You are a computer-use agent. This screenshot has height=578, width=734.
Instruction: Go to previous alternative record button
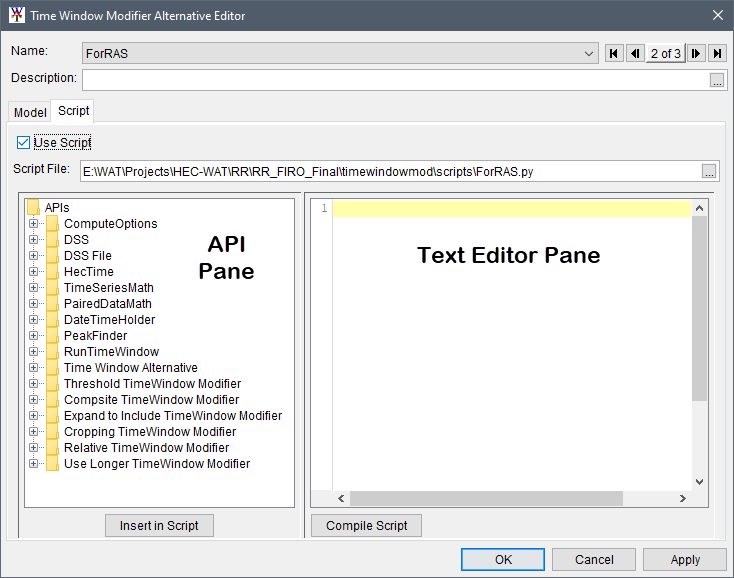click(x=635, y=53)
